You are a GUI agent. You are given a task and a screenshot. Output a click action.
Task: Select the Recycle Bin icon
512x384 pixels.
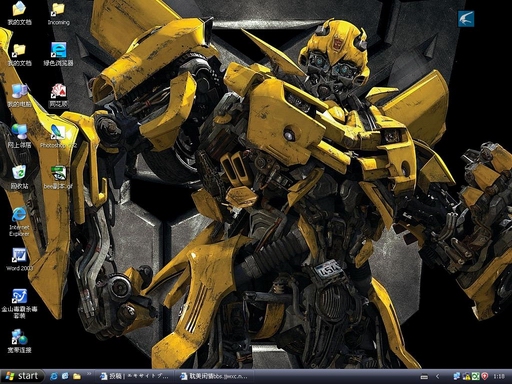click(x=19, y=177)
